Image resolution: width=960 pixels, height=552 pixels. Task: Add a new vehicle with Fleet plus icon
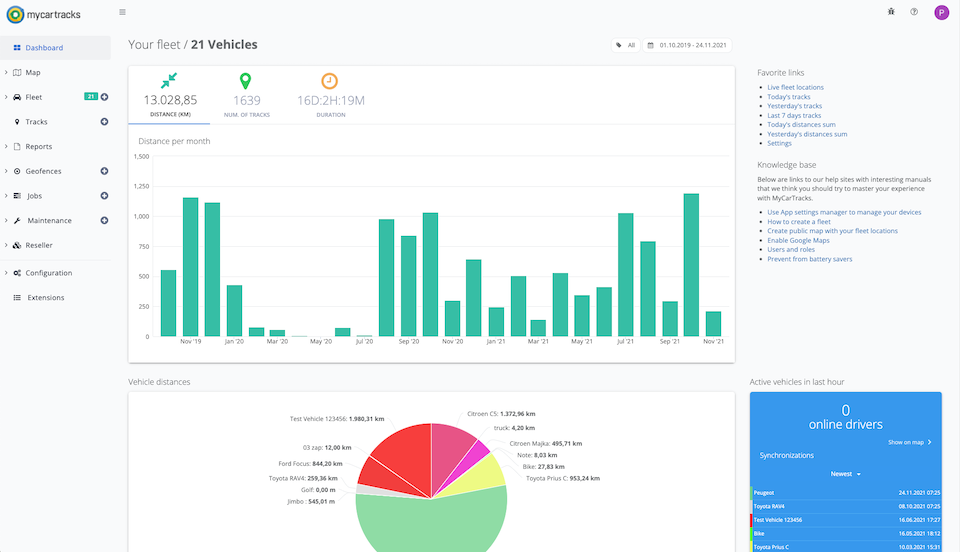pos(104,97)
